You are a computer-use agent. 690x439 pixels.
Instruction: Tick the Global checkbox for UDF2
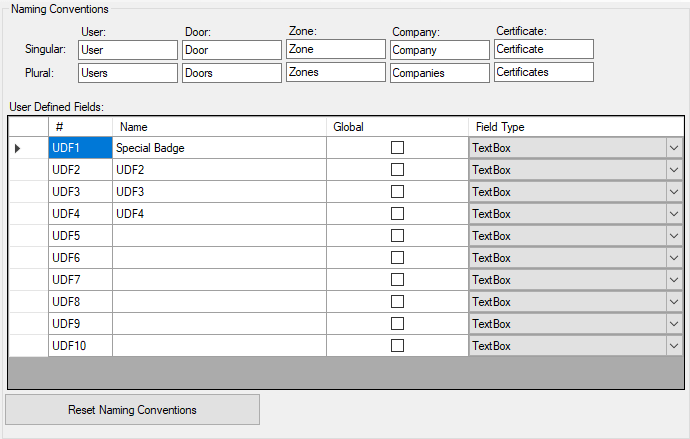pyautogui.click(x=397, y=169)
